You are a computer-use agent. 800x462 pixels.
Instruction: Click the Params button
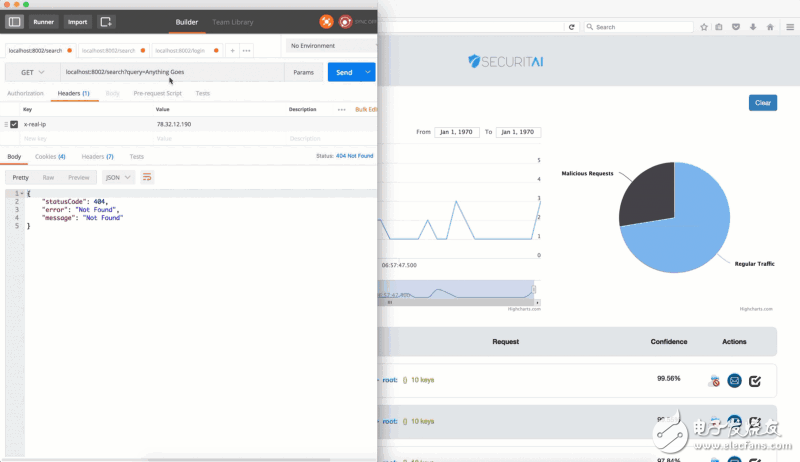(x=302, y=72)
